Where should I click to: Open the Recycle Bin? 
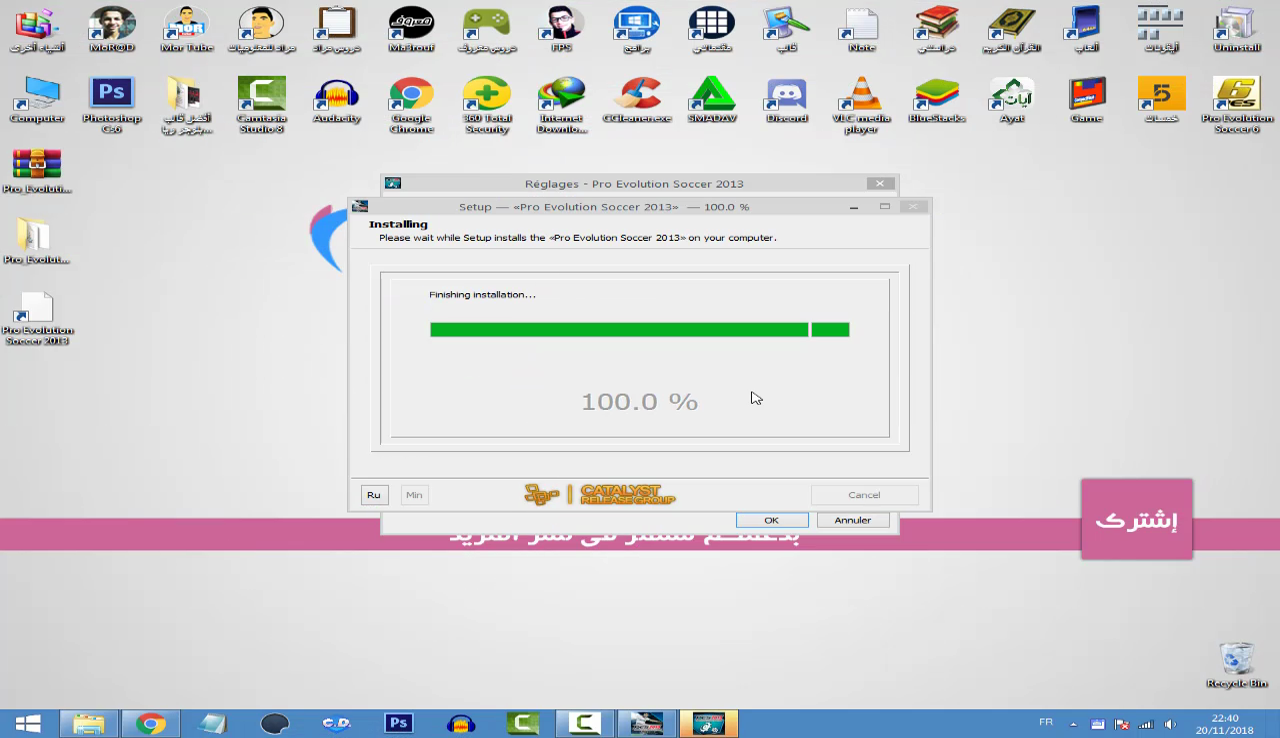coord(1237,665)
